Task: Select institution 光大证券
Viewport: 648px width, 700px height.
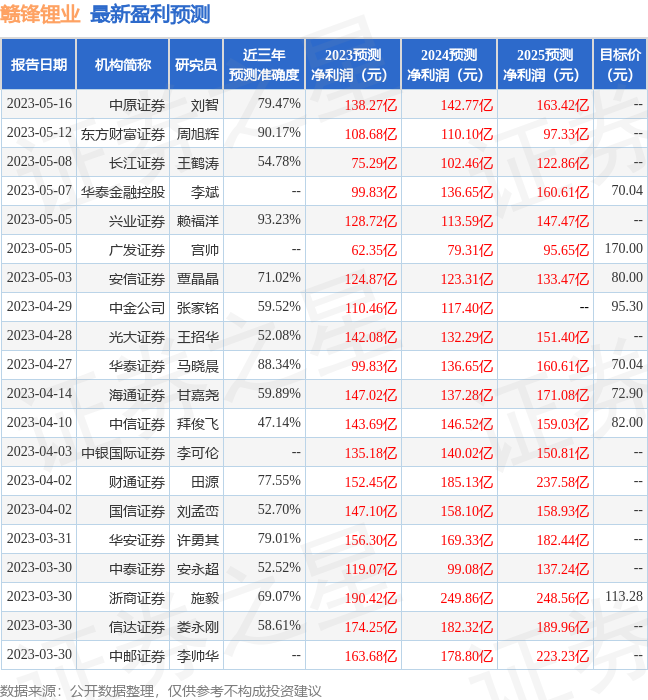Action: [137, 338]
